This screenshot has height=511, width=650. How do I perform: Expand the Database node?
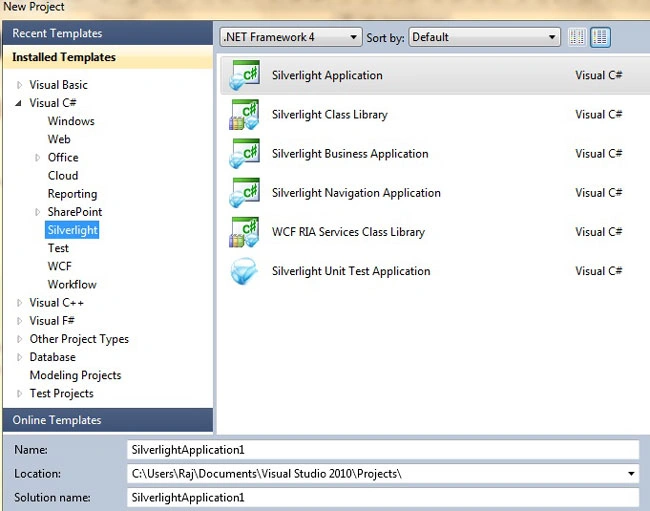tap(19, 357)
